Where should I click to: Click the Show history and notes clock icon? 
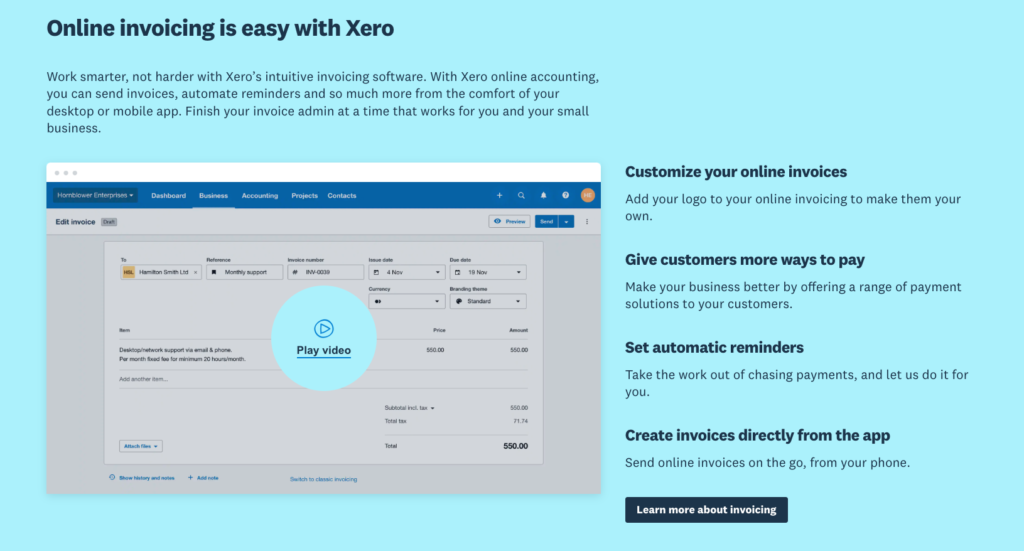tap(112, 478)
